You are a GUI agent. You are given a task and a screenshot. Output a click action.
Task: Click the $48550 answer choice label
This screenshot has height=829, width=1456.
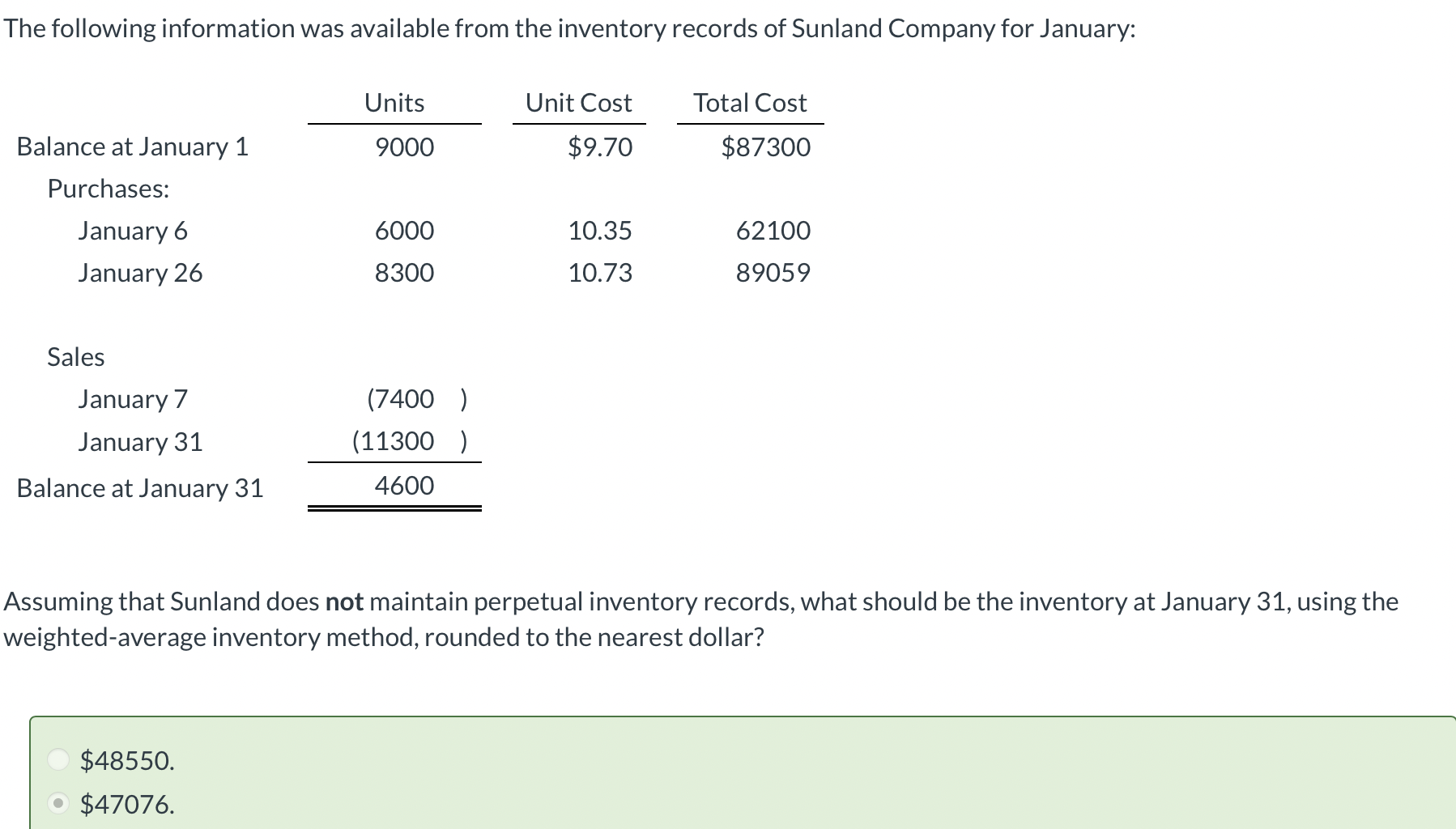[x=126, y=762]
